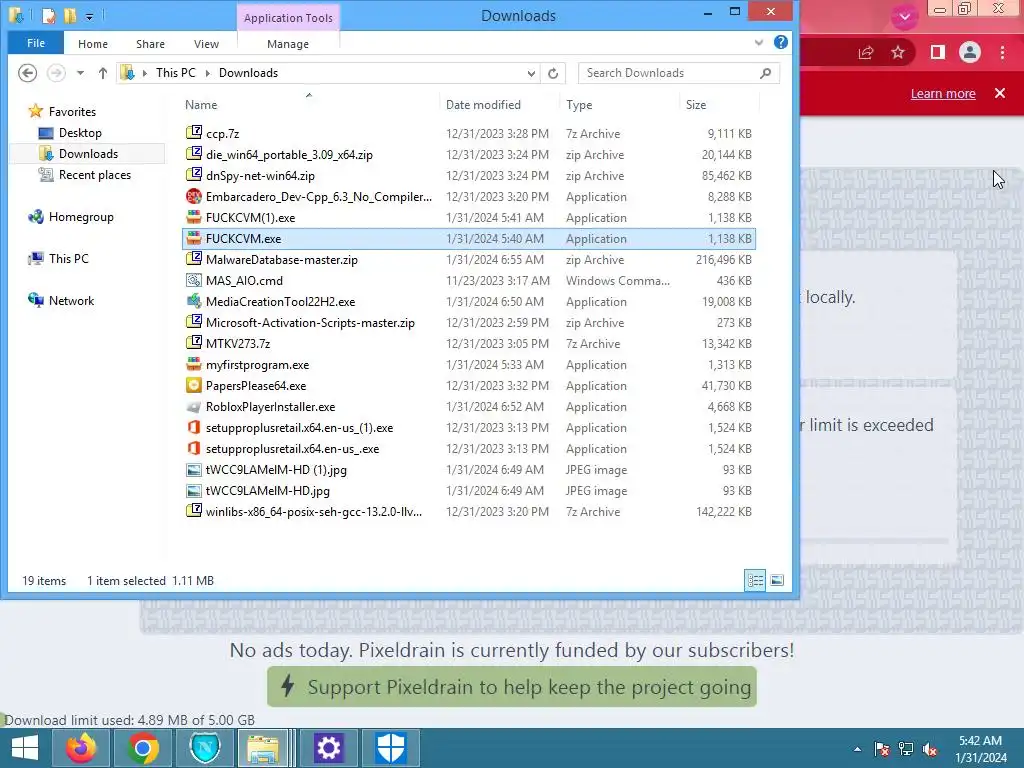The height and width of the screenshot is (768, 1024).
Task: Click the Embarcadero Dev-Cpp installer icon
Action: click(193, 197)
